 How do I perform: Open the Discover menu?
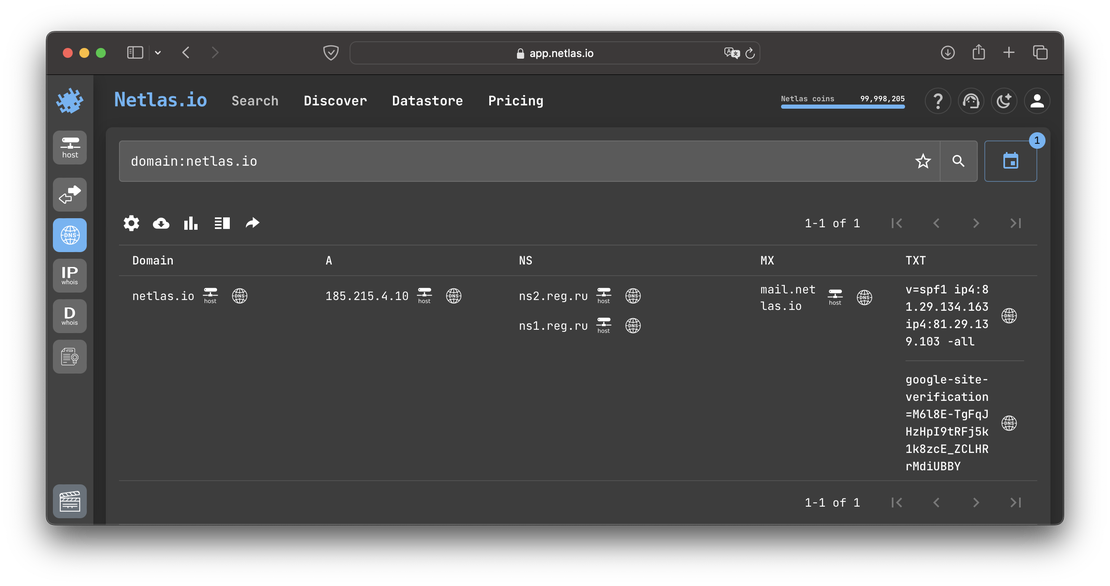(x=335, y=101)
